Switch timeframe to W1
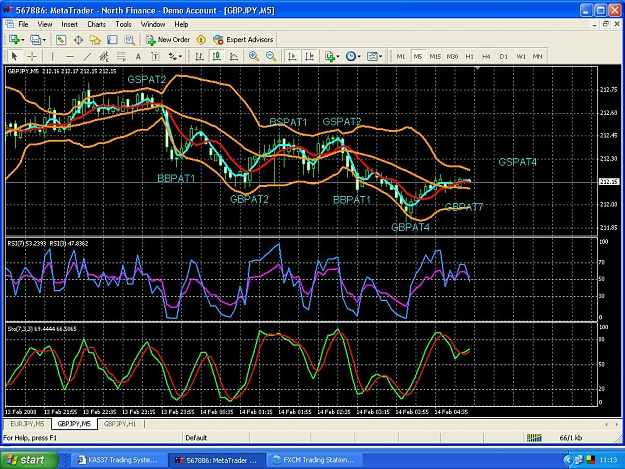Image resolution: width=625 pixels, height=469 pixels. click(x=521, y=57)
